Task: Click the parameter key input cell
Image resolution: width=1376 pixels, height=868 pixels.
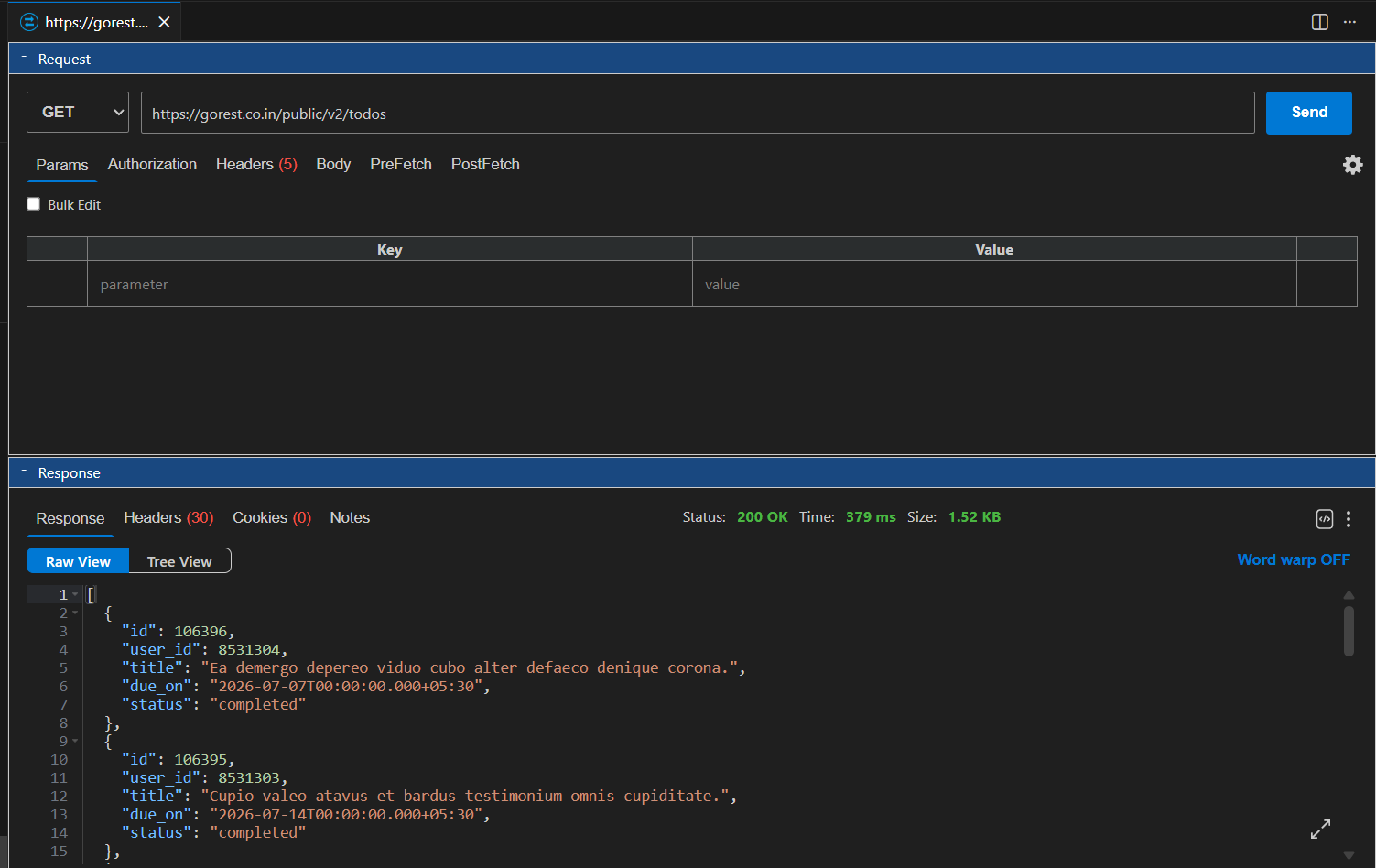Action: coord(390,284)
